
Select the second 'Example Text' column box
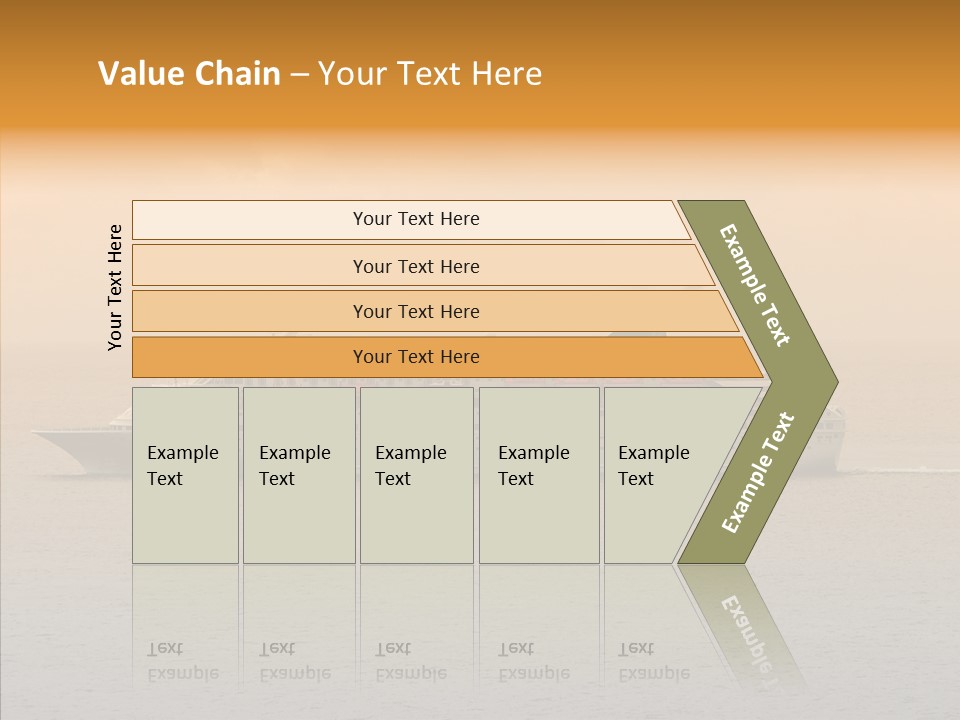[299, 475]
